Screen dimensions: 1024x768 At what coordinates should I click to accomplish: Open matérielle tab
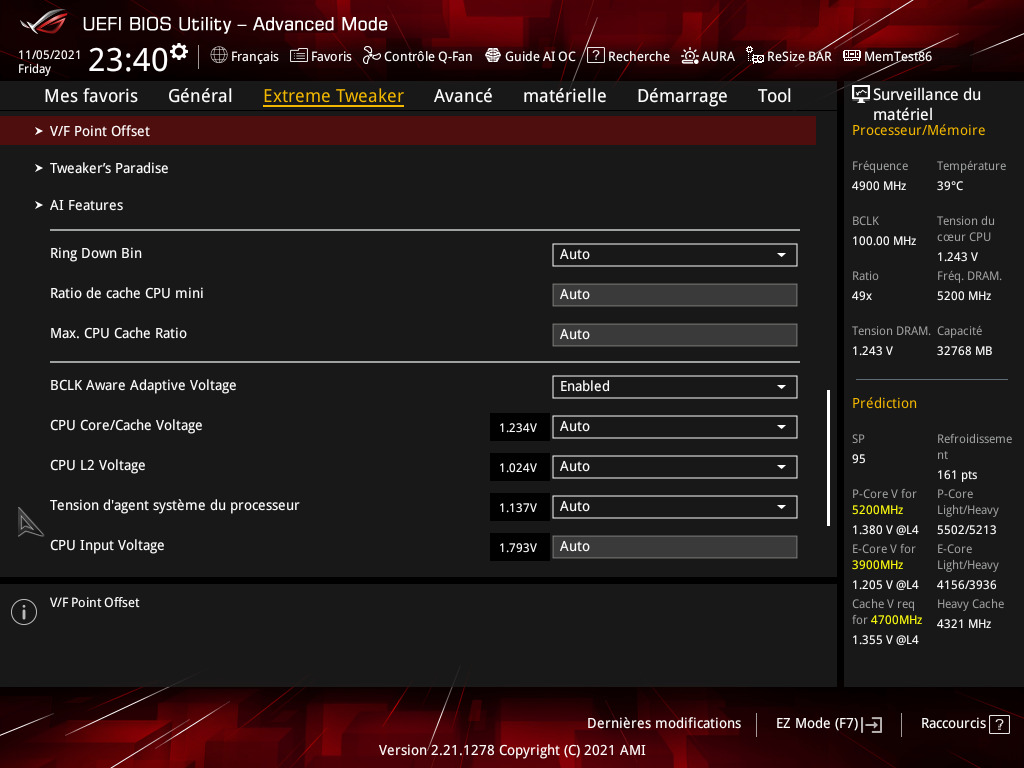(x=564, y=96)
